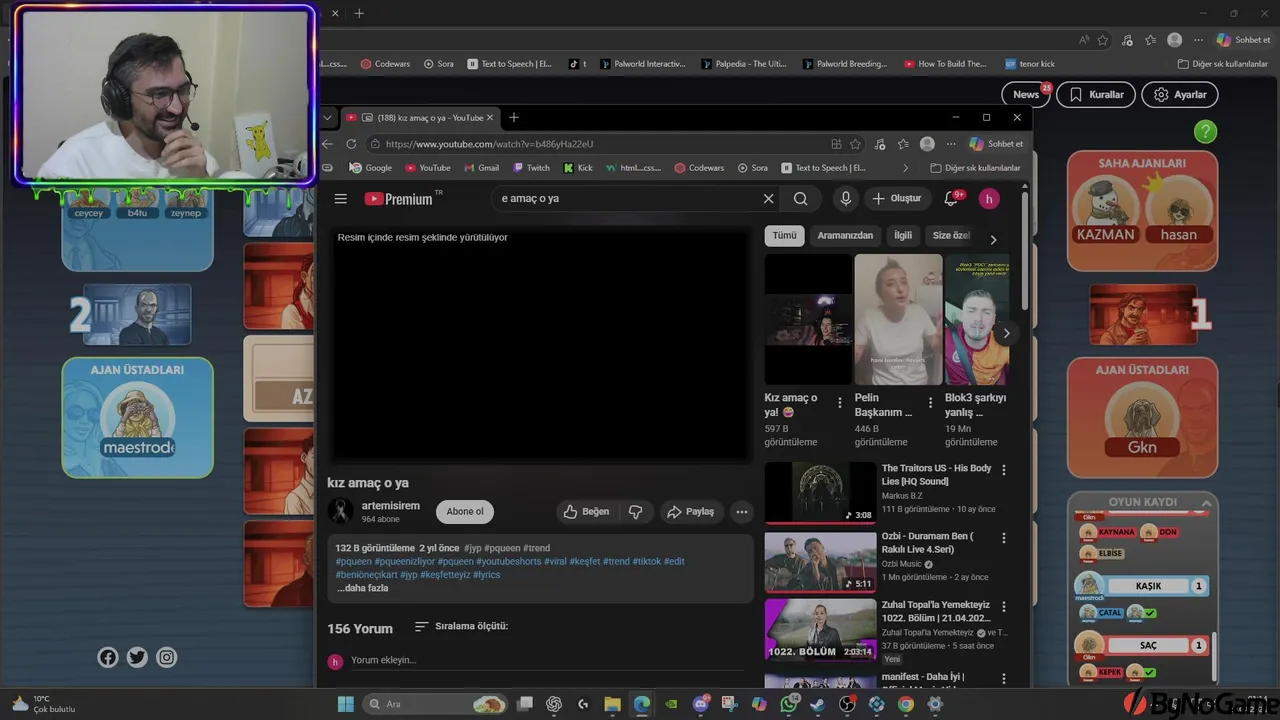Start voice search with the microphone icon
The width and height of the screenshot is (1280, 720).
pos(846,199)
